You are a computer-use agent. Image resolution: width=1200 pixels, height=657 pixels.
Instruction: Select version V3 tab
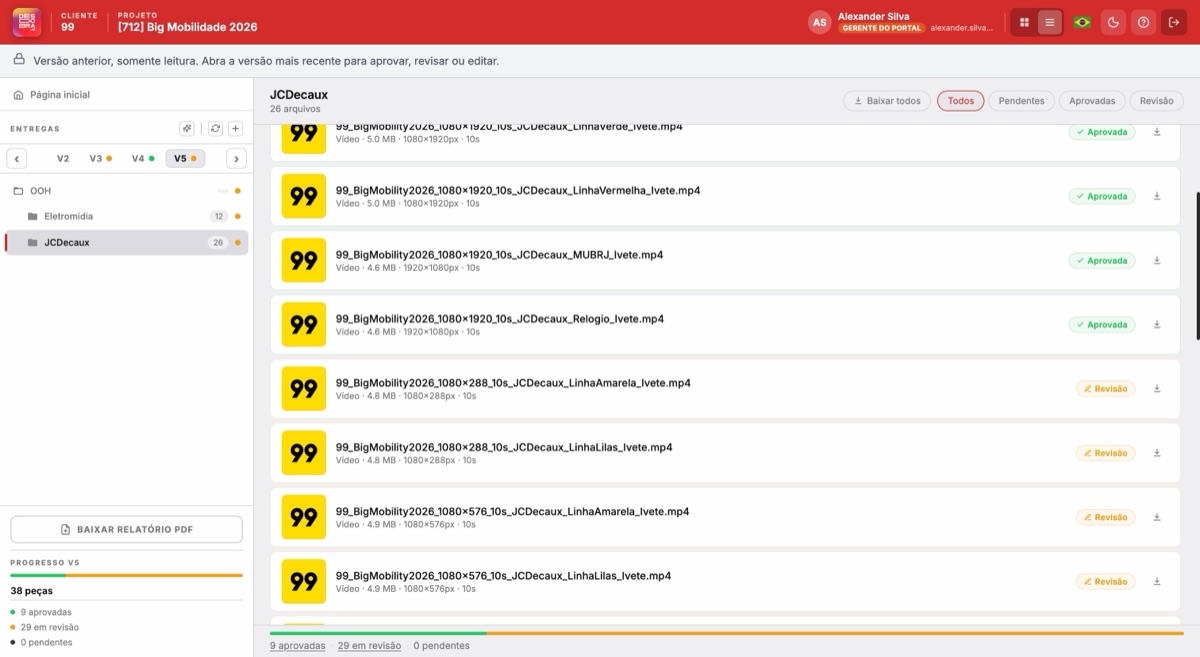99,158
